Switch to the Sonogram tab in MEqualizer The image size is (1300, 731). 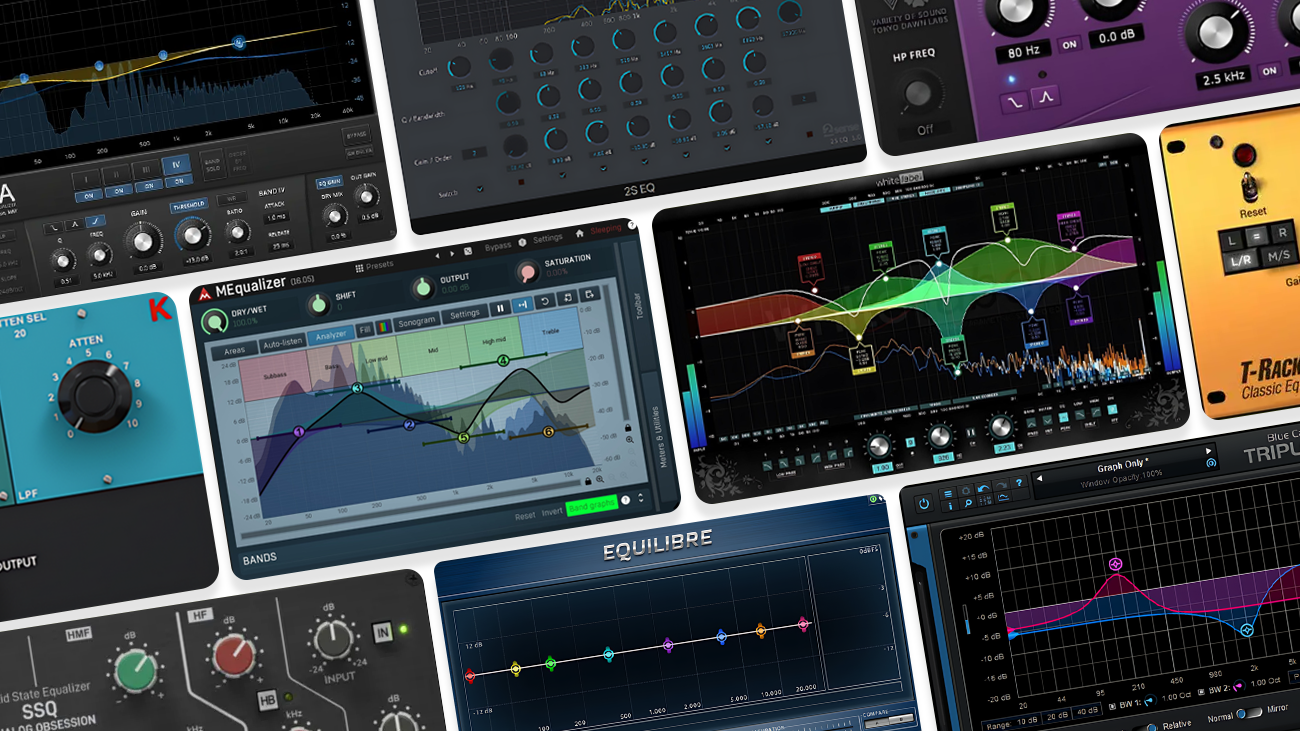pyautogui.click(x=416, y=322)
